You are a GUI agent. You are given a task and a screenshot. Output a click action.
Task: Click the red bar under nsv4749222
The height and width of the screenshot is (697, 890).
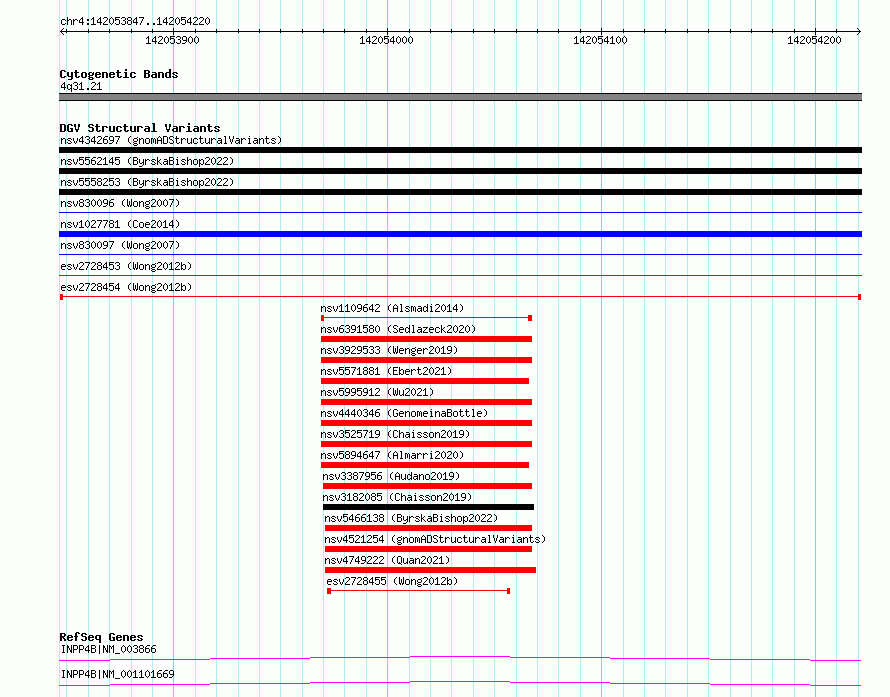pos(430,570)
